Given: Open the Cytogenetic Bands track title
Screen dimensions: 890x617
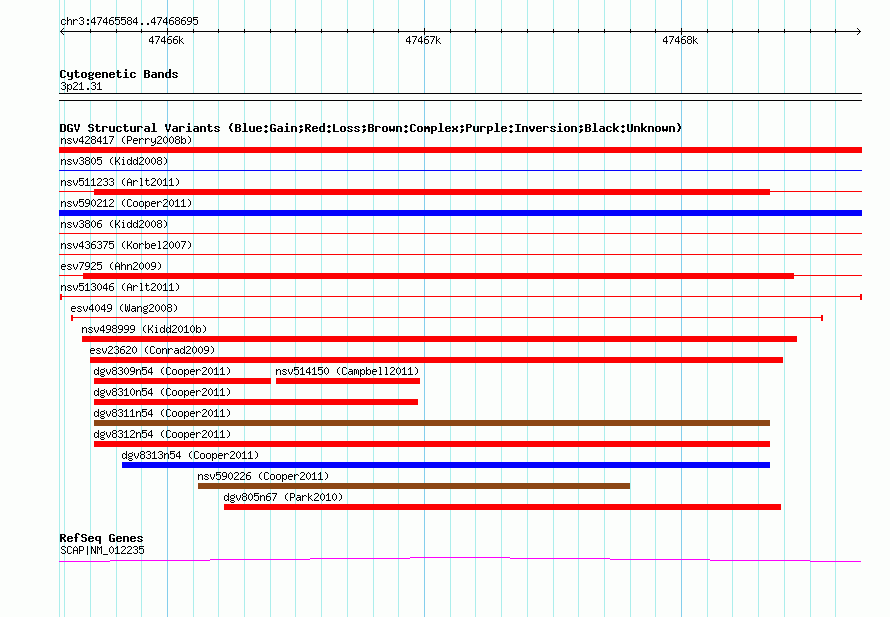Looking at the screenshot, I should (x=119, y=74).
